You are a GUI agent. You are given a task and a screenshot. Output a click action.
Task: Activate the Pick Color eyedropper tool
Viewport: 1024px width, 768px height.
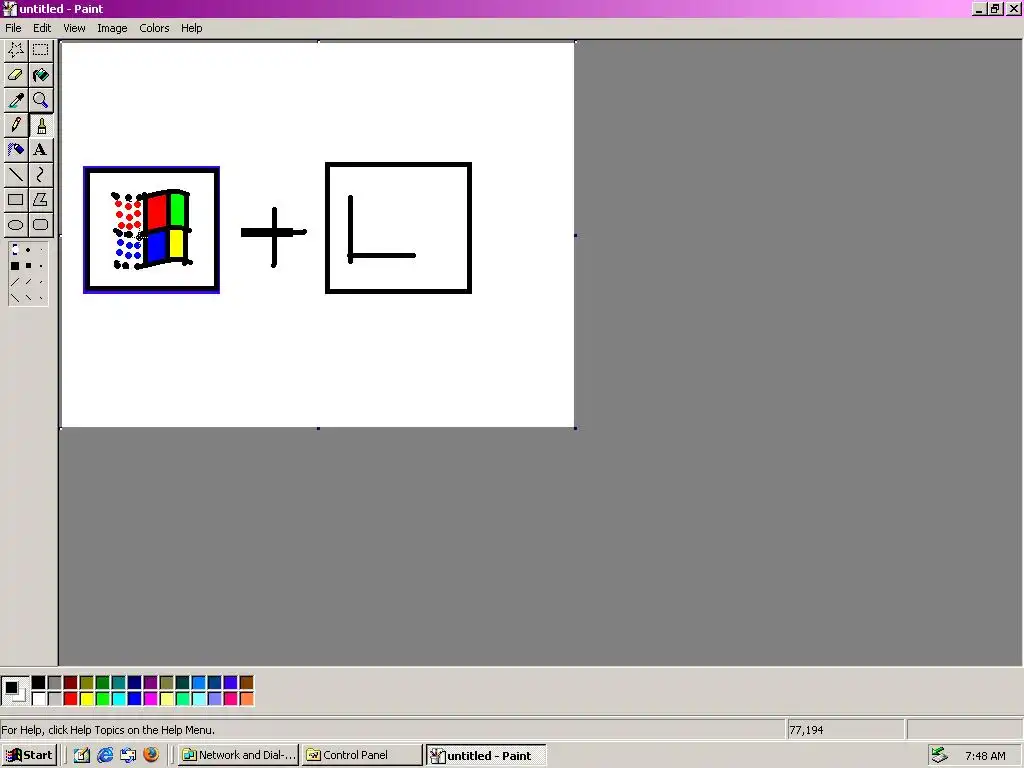click(16, 100)
